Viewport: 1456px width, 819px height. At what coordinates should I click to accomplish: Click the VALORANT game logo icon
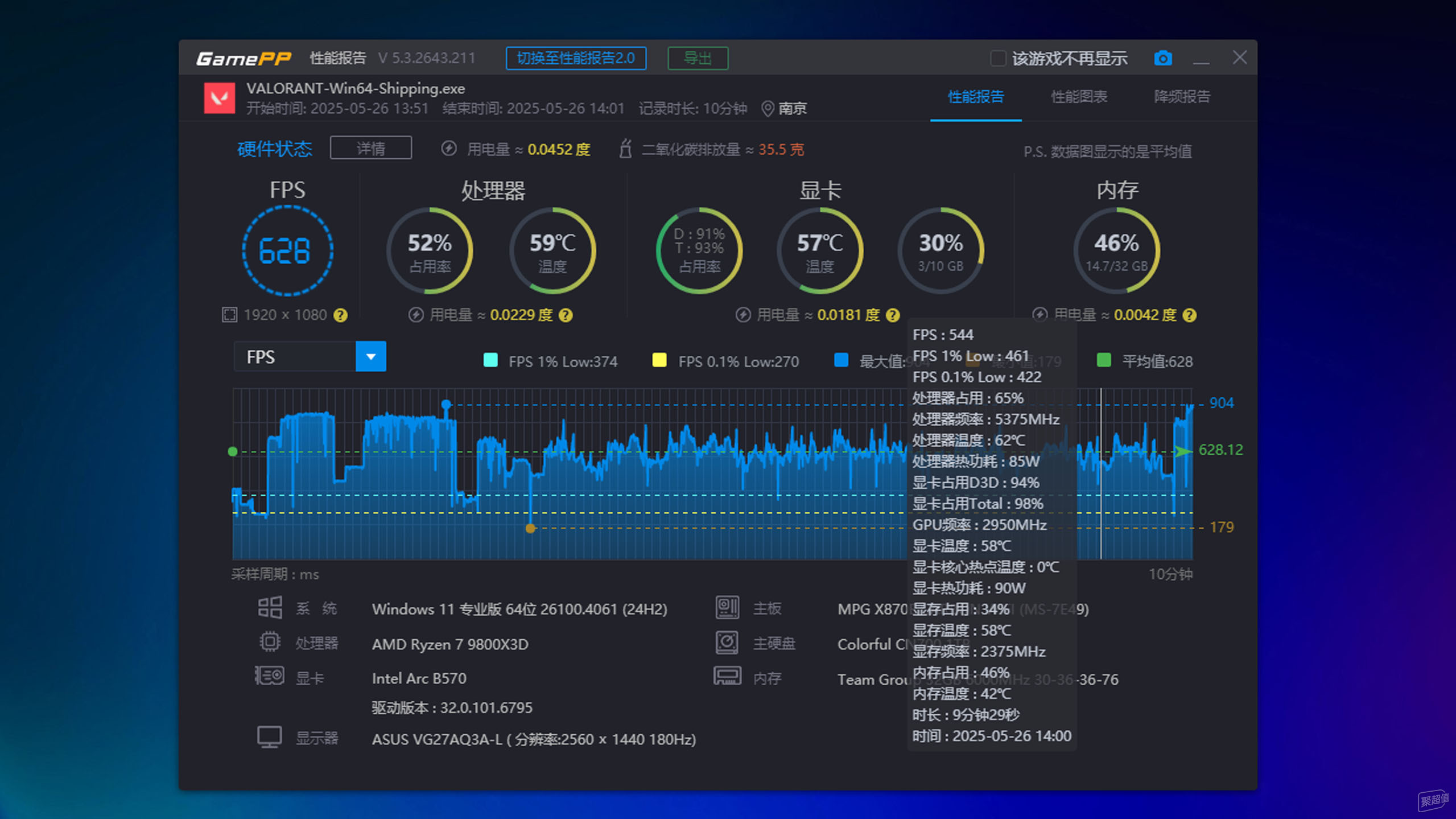(220, 98)
